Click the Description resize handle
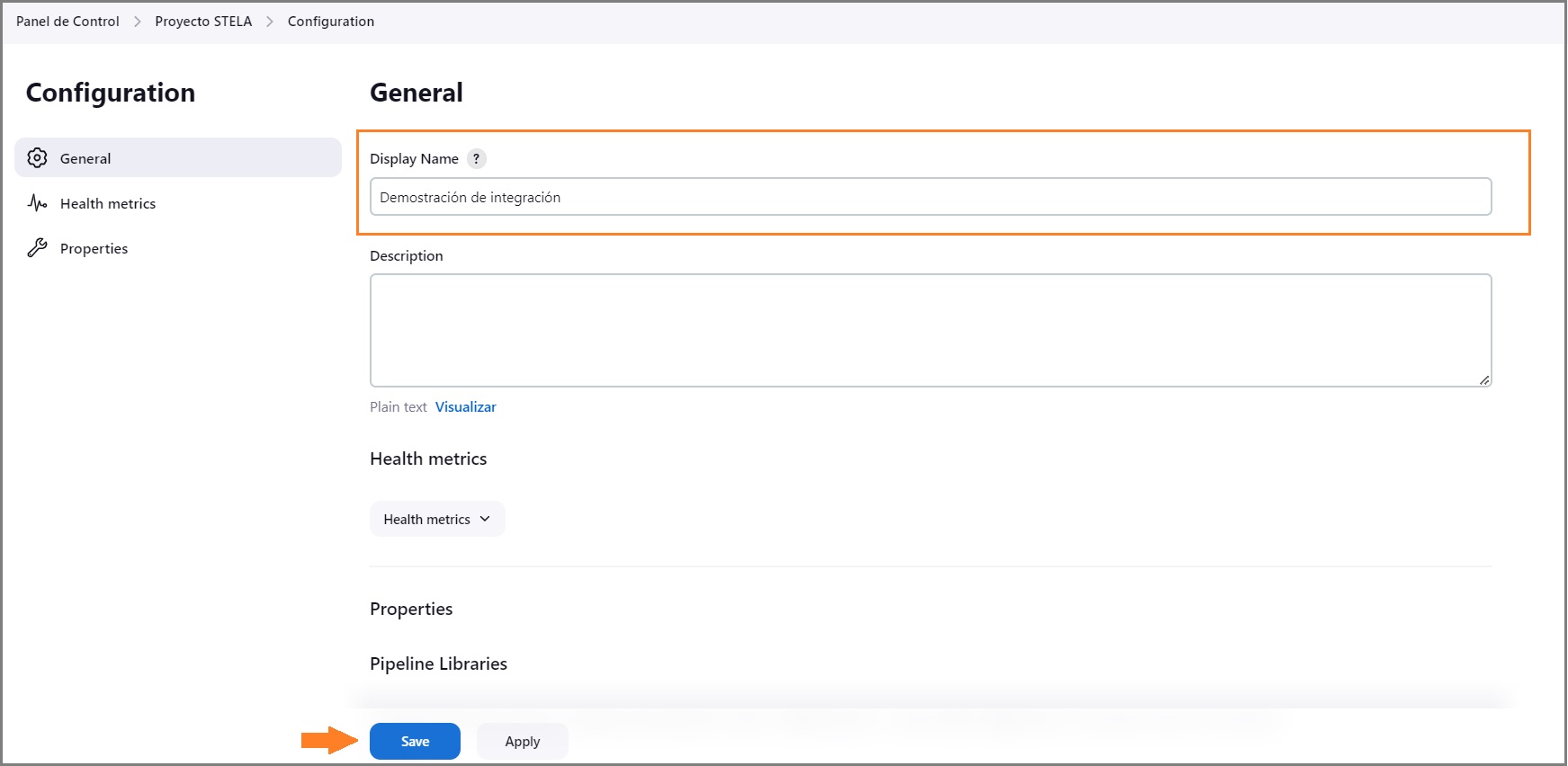 tap(1483, 379)
